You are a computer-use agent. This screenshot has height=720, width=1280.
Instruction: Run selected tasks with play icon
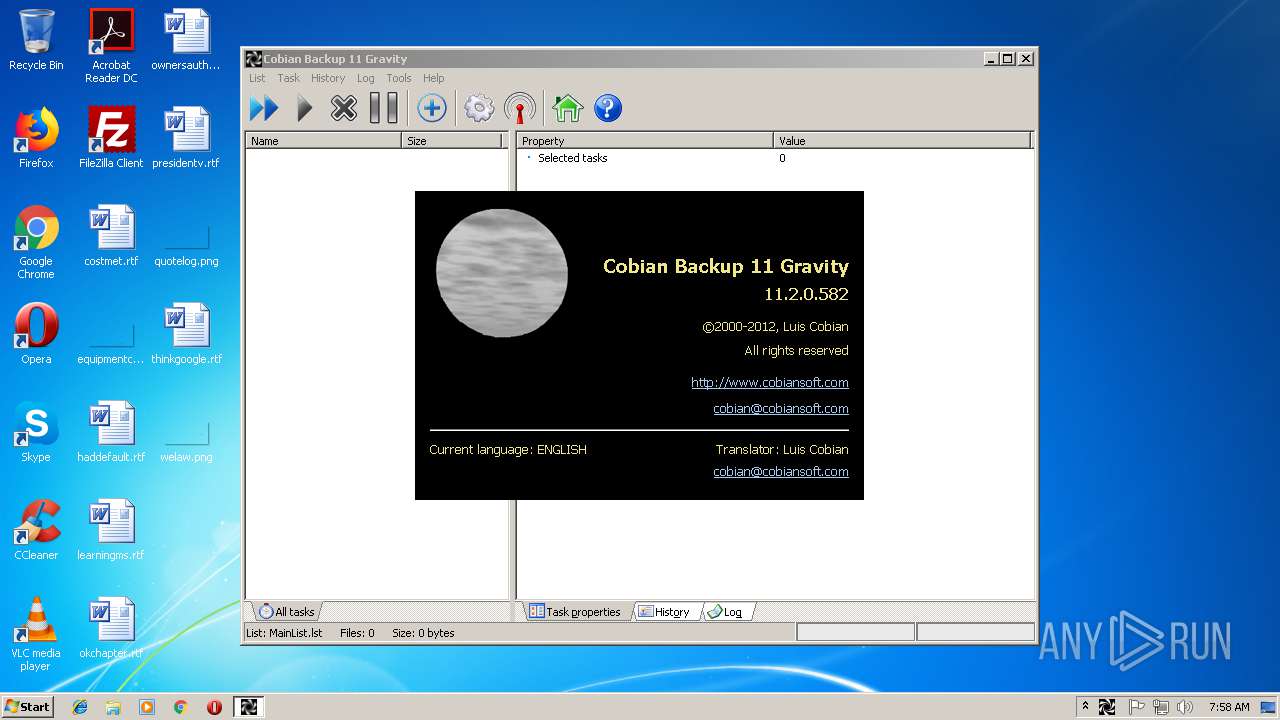305,108
